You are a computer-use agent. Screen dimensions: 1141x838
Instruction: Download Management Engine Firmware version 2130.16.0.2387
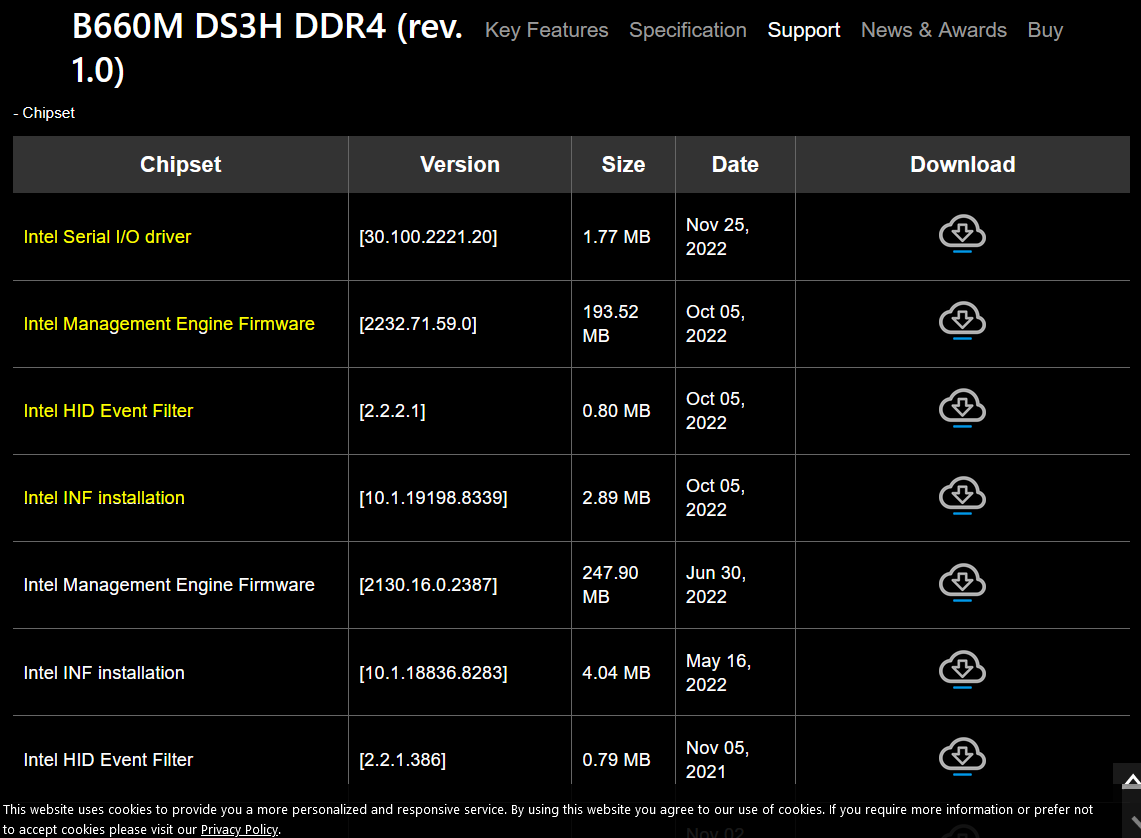962,583
